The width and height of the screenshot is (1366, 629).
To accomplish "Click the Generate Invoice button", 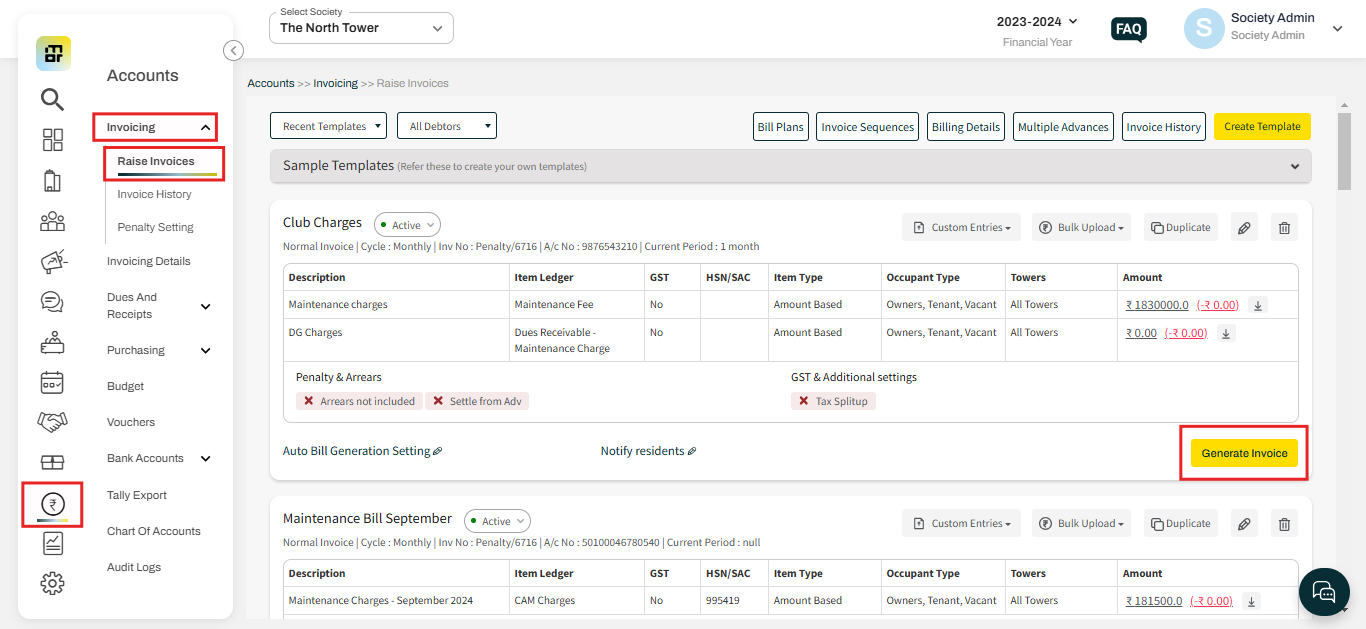I will click(1243, 452).
